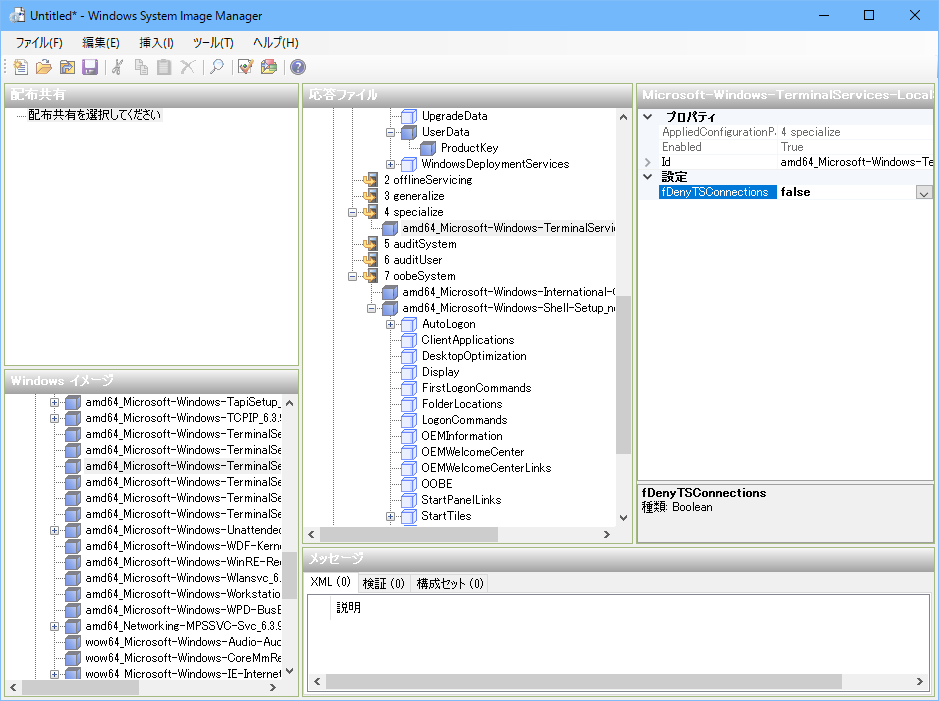The width and height of the screenshot is (939, 701).
Task: Select the 3 generalize pass icon
Action: pos(371,196)
